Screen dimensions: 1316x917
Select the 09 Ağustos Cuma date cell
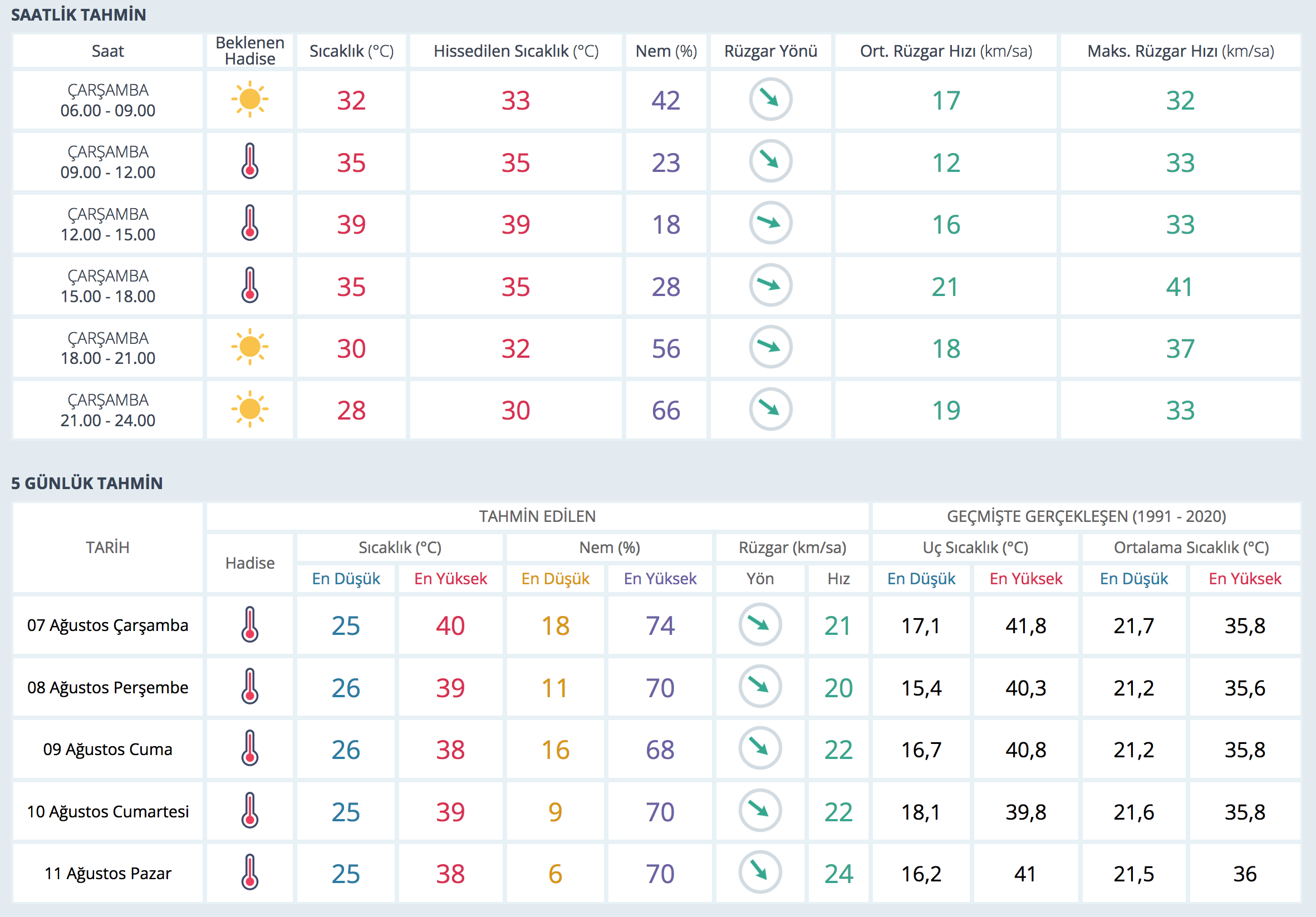point(108,749)
